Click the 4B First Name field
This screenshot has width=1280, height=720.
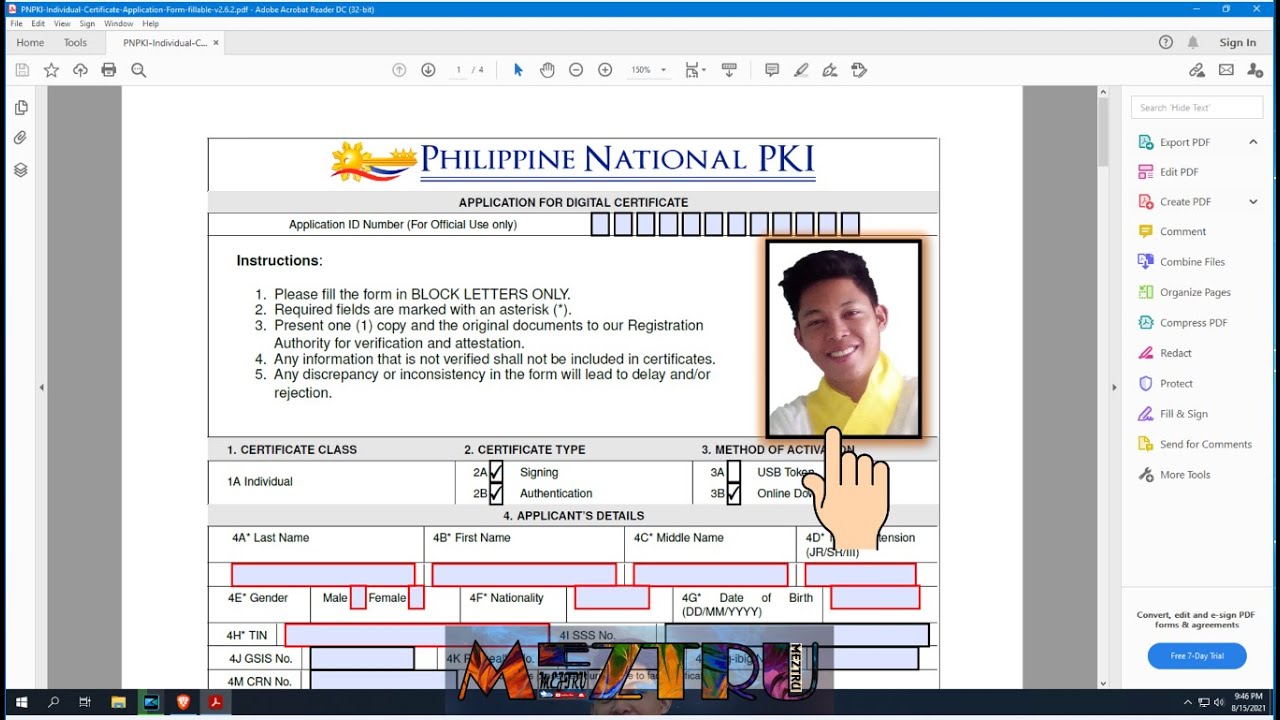pyautogui.click(x=524, y=574)
